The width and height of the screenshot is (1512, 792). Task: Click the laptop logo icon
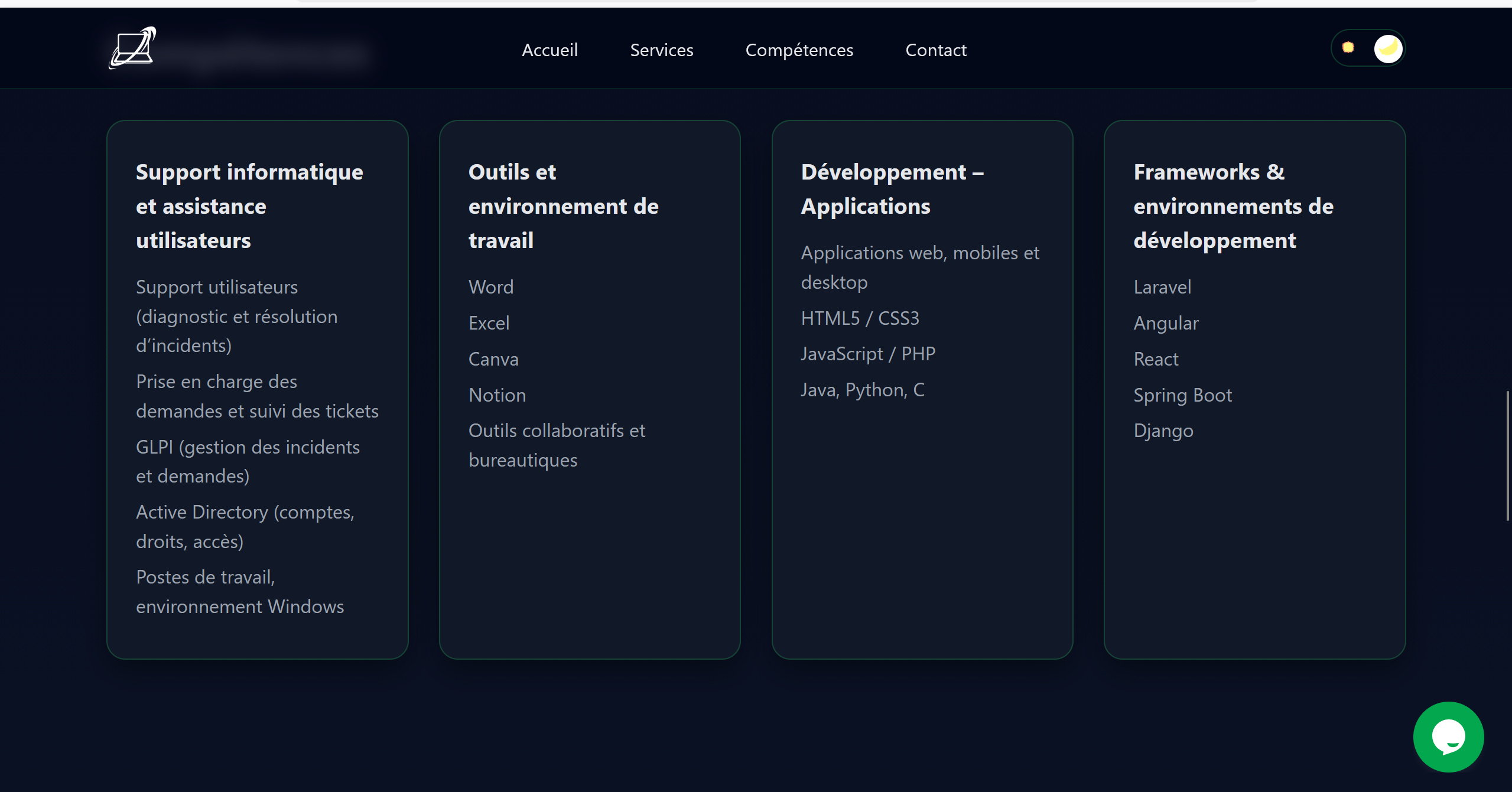(133, 48)
